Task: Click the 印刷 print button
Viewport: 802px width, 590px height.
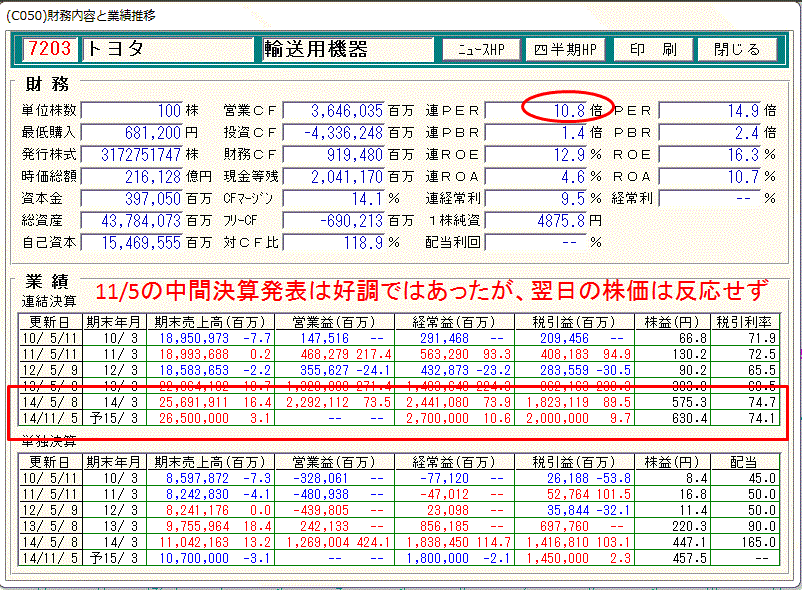Action: pyautogui.click(x=653, y=50)
